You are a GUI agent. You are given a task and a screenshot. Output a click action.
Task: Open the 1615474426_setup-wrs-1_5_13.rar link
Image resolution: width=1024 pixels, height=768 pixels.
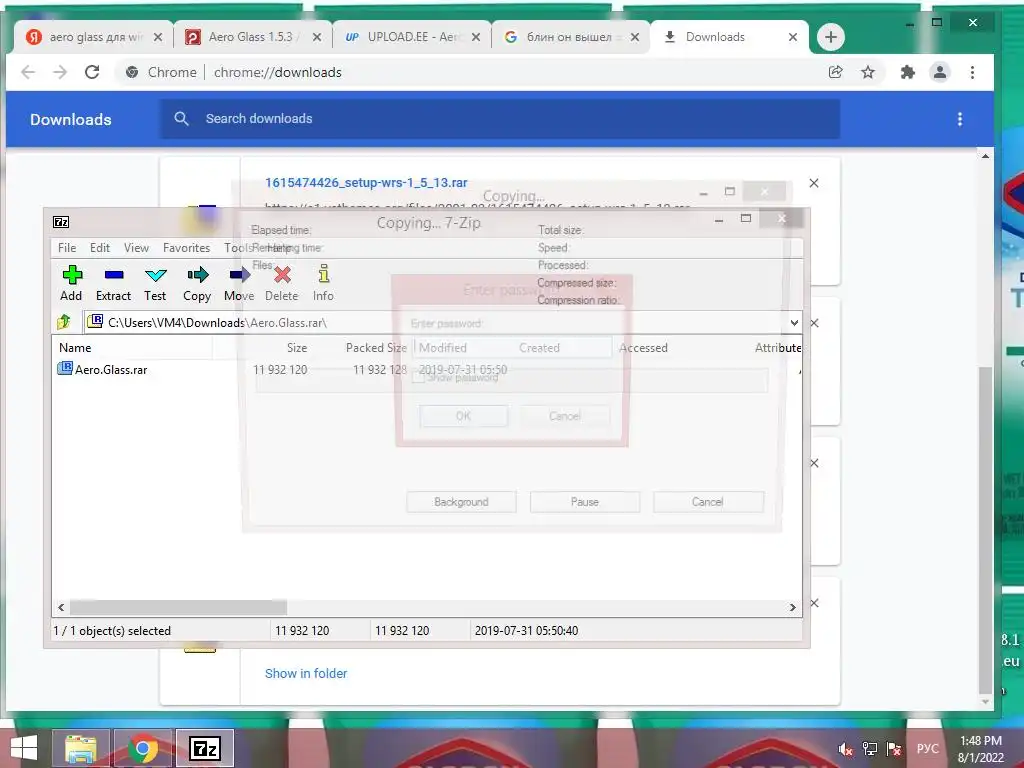click(x=366, y=183)
